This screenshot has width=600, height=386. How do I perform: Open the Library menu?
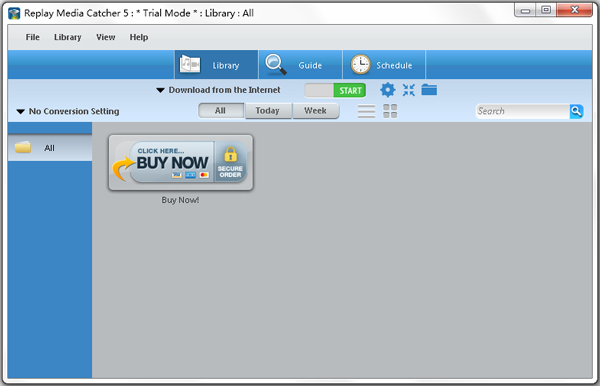tap(68, 37)
